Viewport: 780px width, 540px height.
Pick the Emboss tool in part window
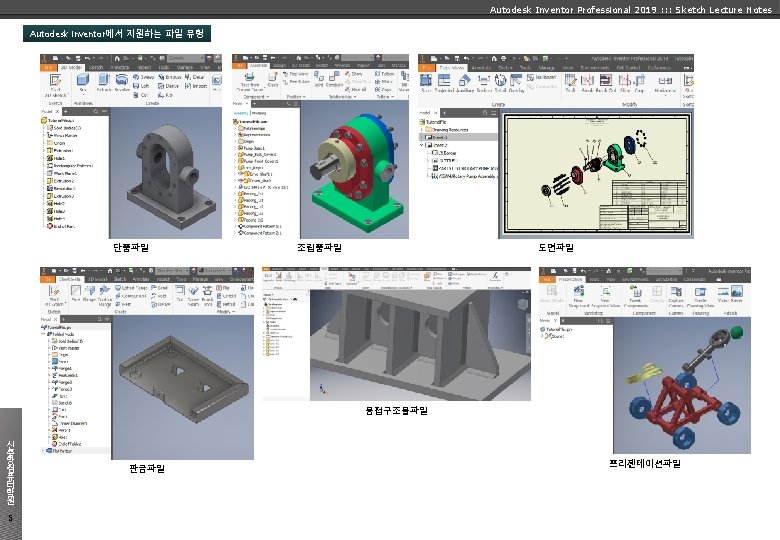pyautogui.click(x=170, y=77)
